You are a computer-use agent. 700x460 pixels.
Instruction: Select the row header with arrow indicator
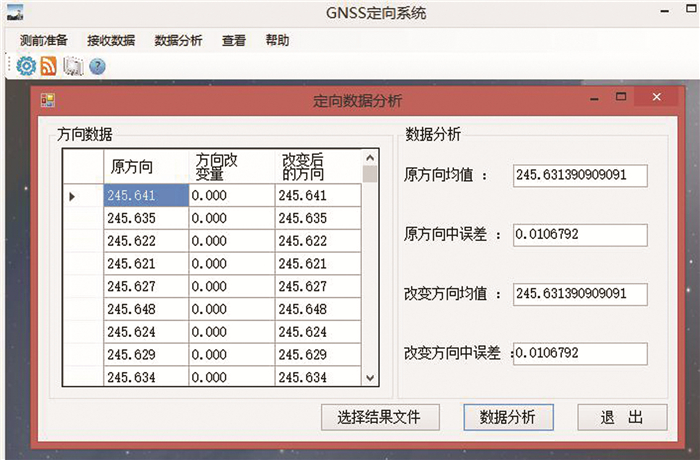click(x=83, y=196)
